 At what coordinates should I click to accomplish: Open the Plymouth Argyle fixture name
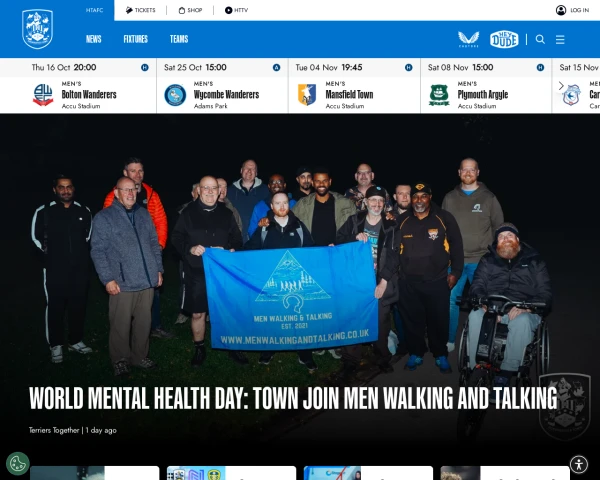coord(483,94)
